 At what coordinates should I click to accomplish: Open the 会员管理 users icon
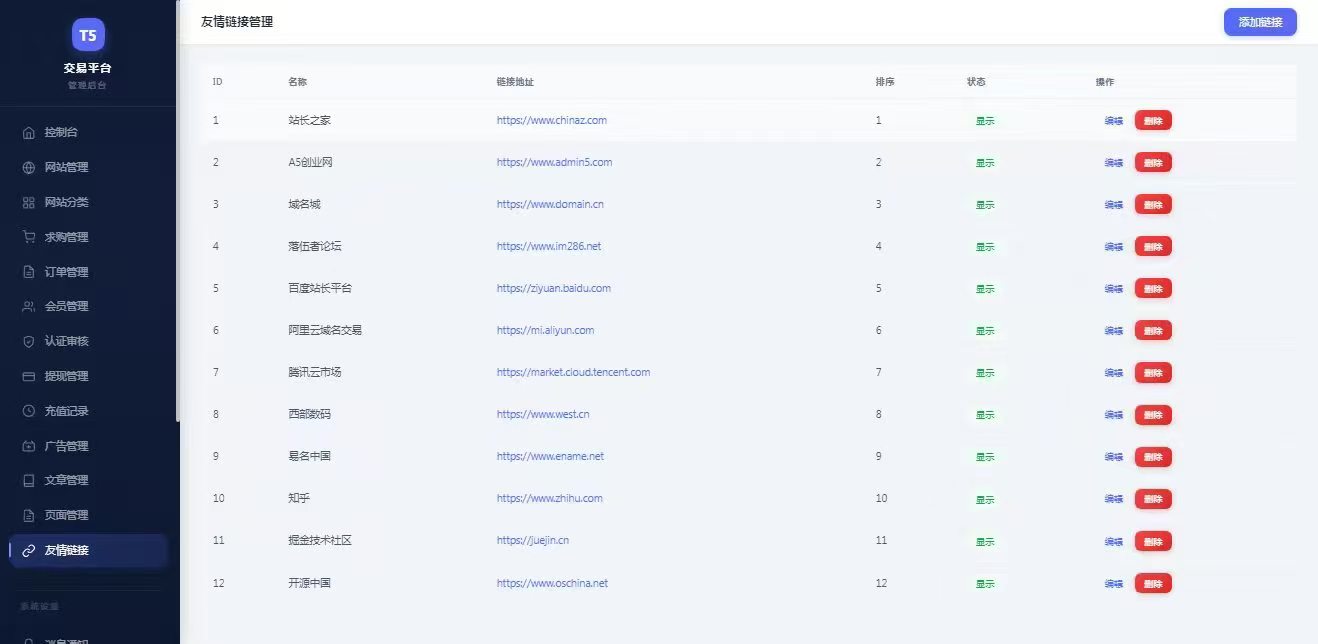[29, 306]
